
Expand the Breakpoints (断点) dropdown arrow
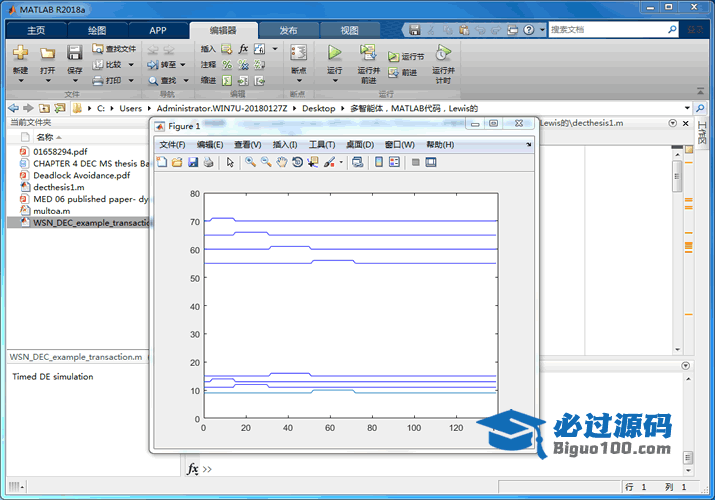point(299,81)
